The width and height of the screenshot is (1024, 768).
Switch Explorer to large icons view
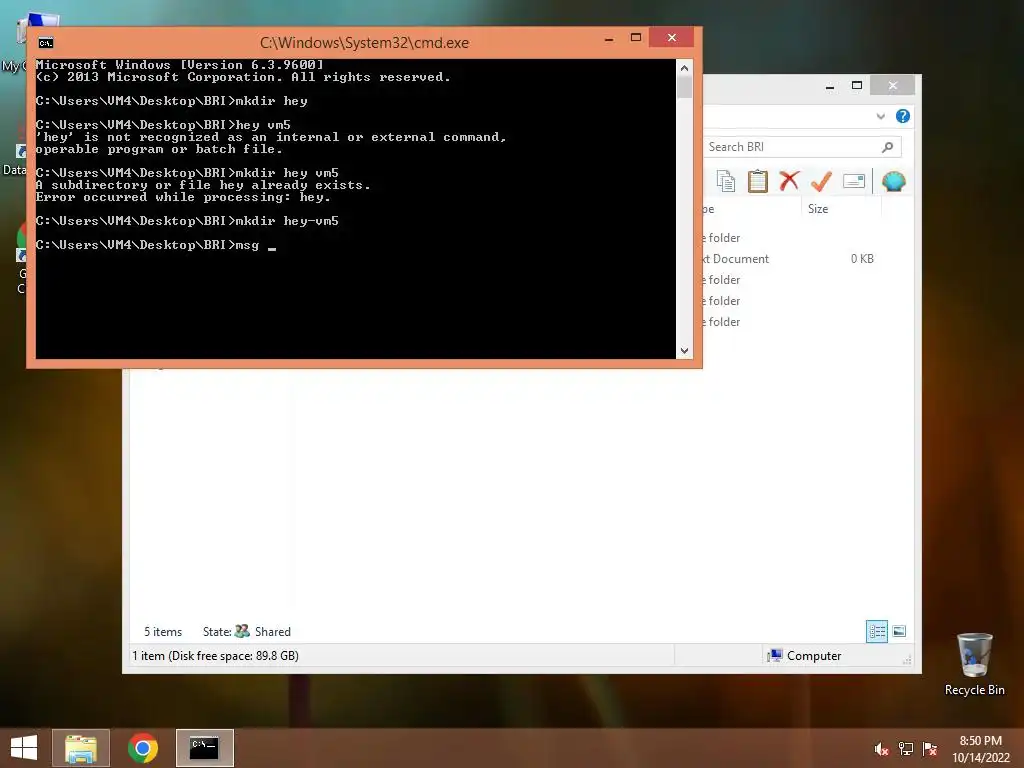point(899,631)
